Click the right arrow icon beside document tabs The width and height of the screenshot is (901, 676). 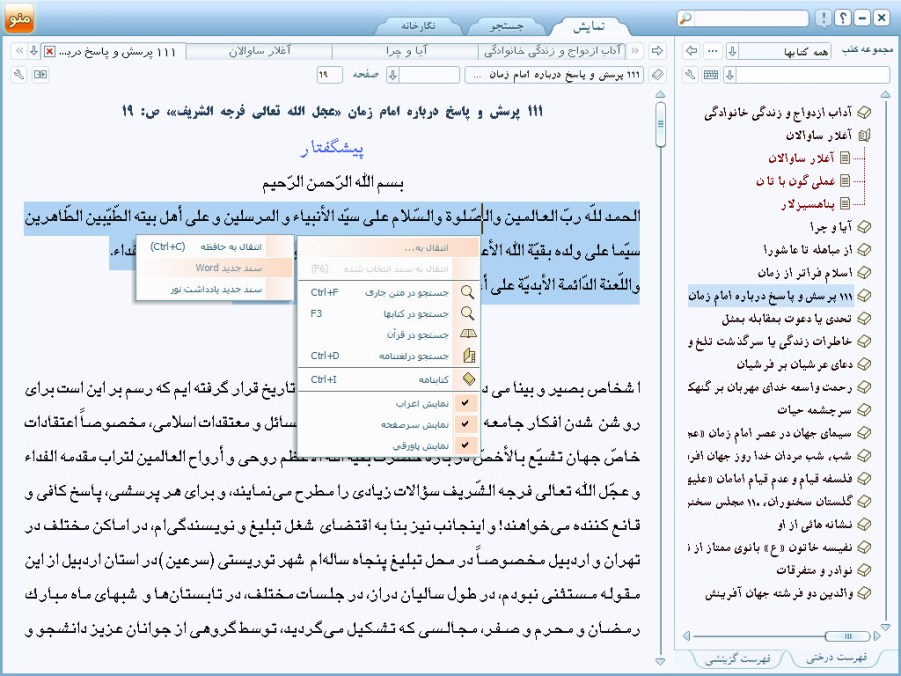(657, 51)
